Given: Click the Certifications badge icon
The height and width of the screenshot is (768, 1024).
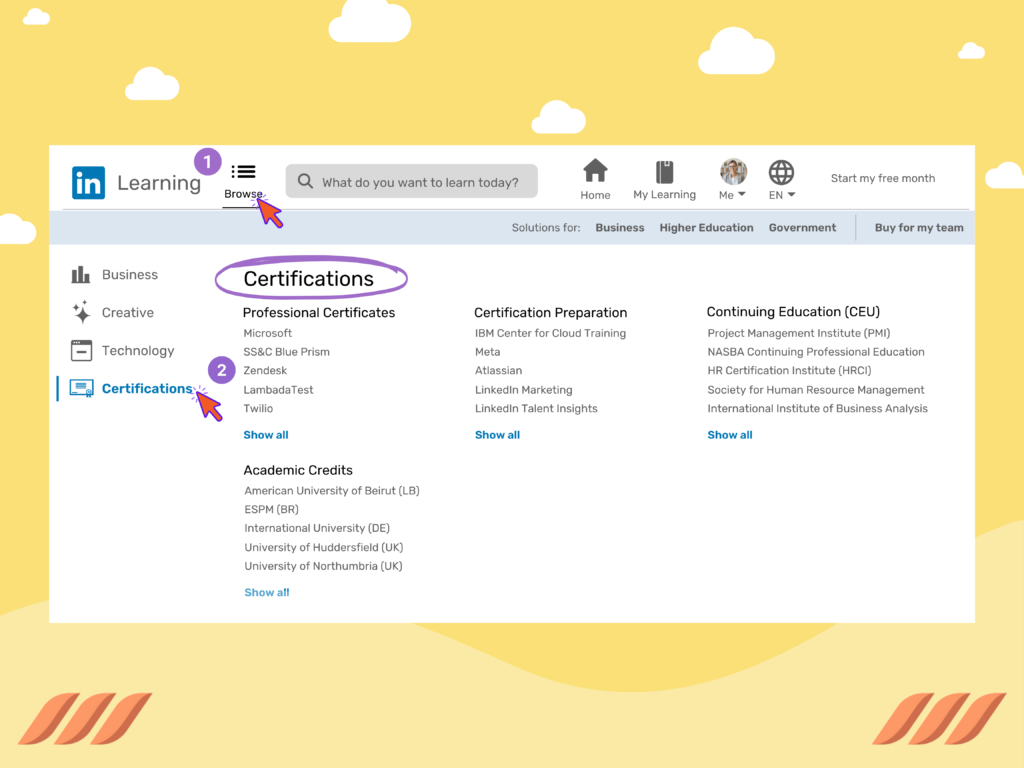Looking at the screenshot, I should pyautogui.click(x=83, y=388).
